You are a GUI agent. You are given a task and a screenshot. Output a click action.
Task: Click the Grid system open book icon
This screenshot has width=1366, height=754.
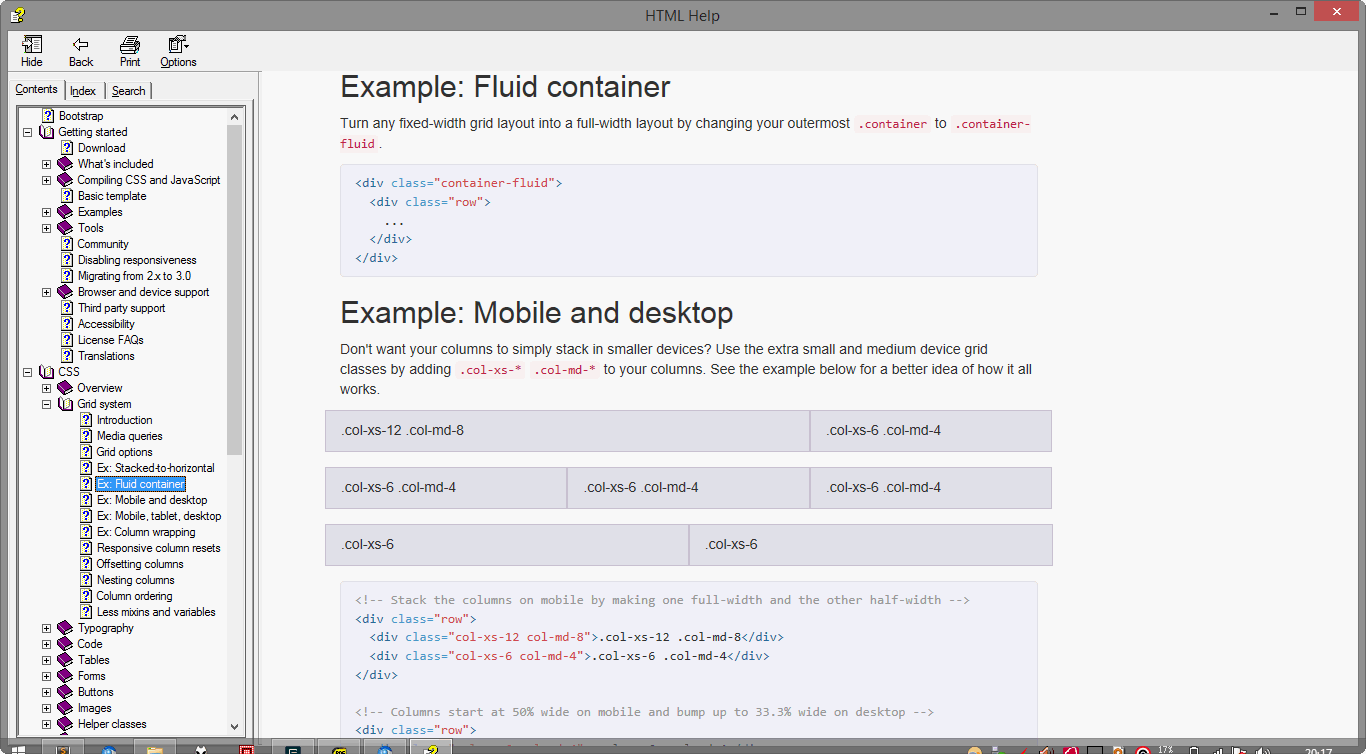click(65, 404)
